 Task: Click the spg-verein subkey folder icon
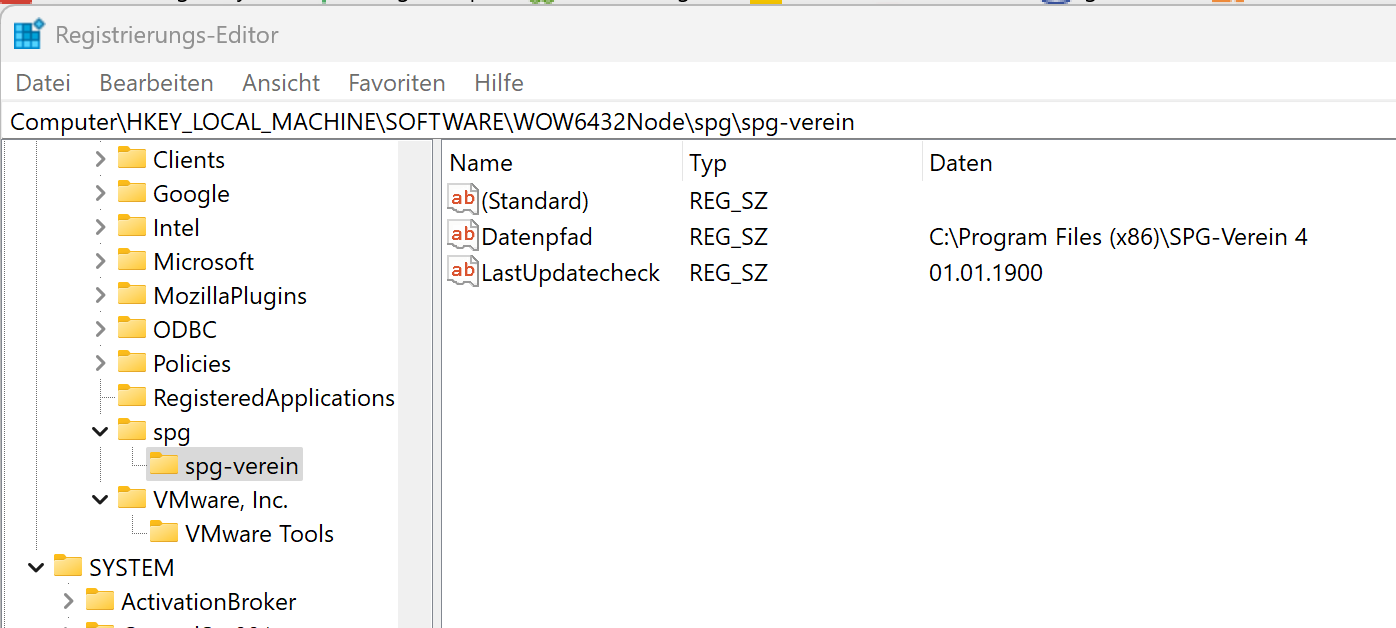point(164,465)
